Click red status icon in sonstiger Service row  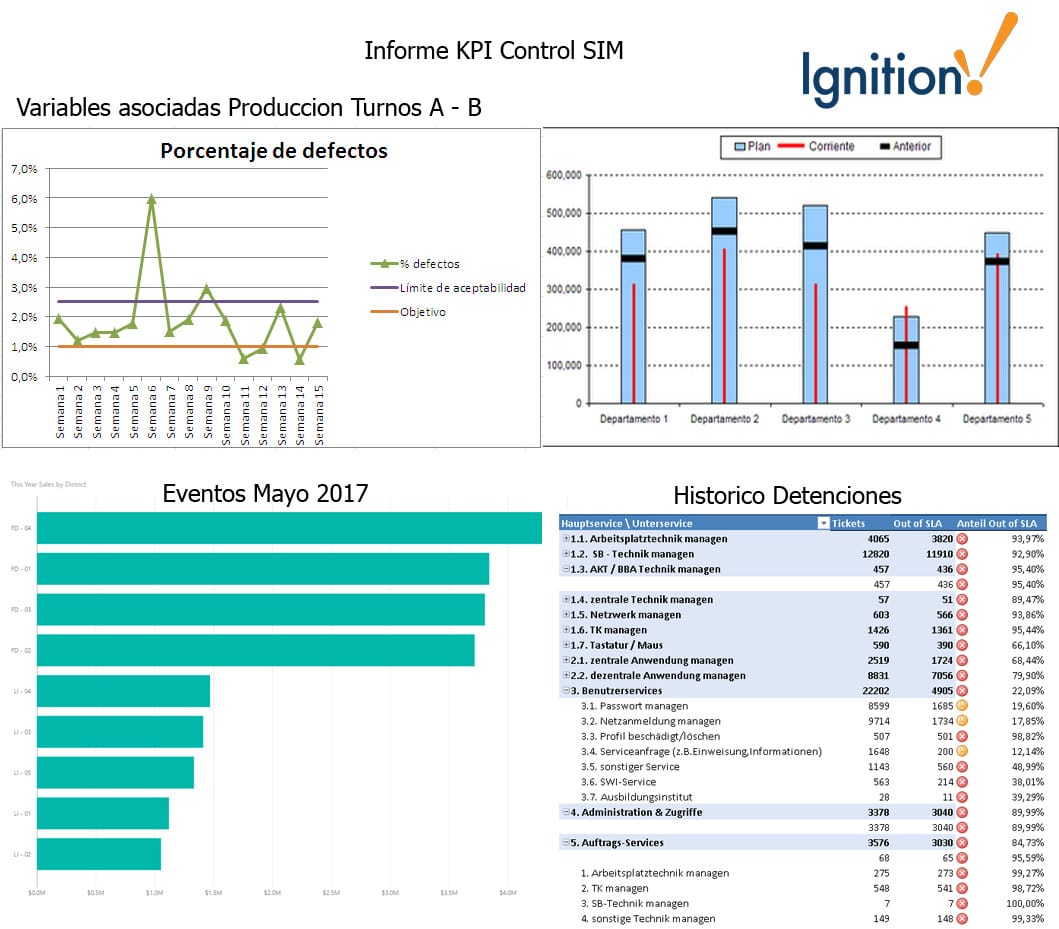pos(962,766)
